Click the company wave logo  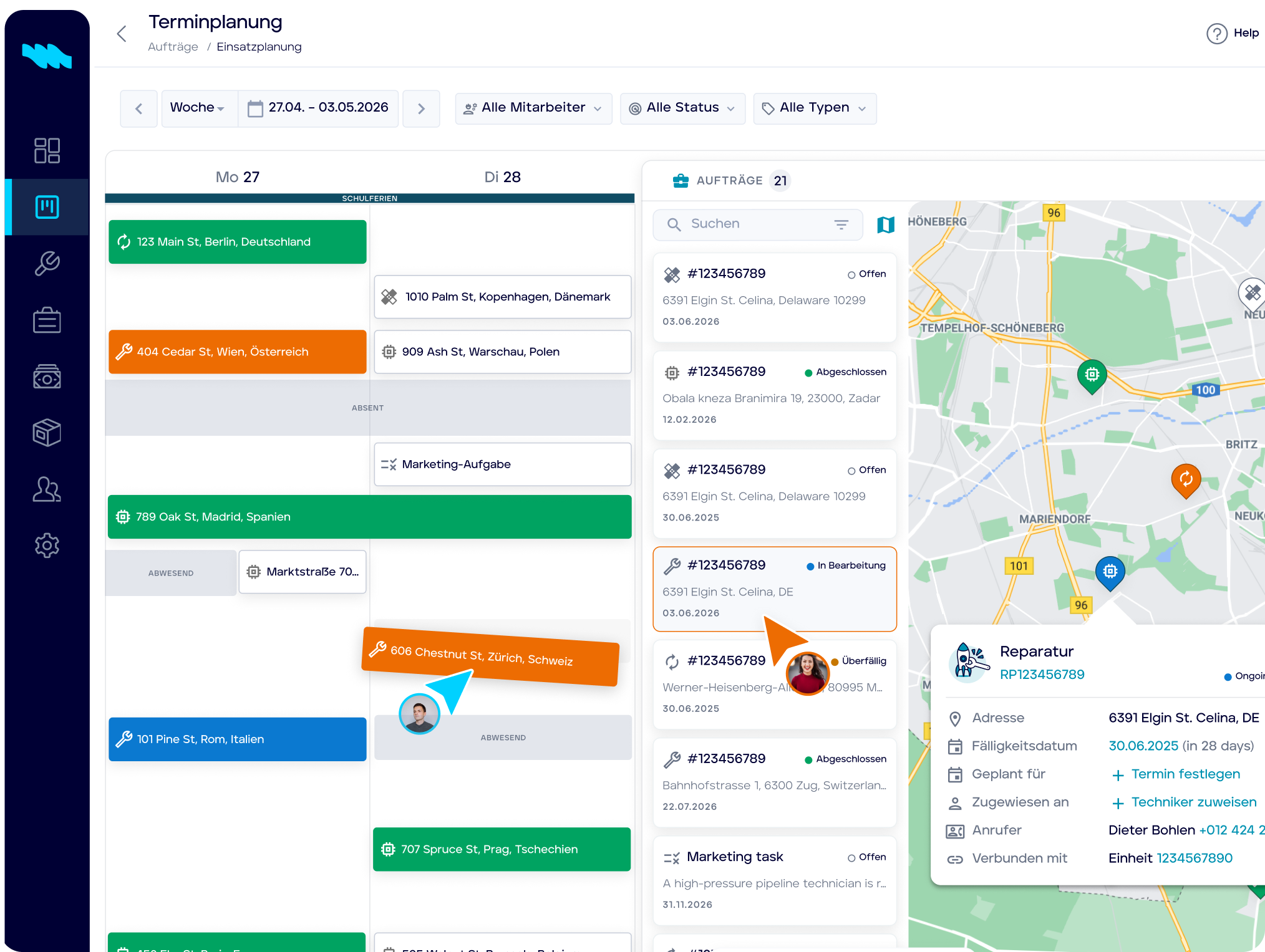point(47,55)
